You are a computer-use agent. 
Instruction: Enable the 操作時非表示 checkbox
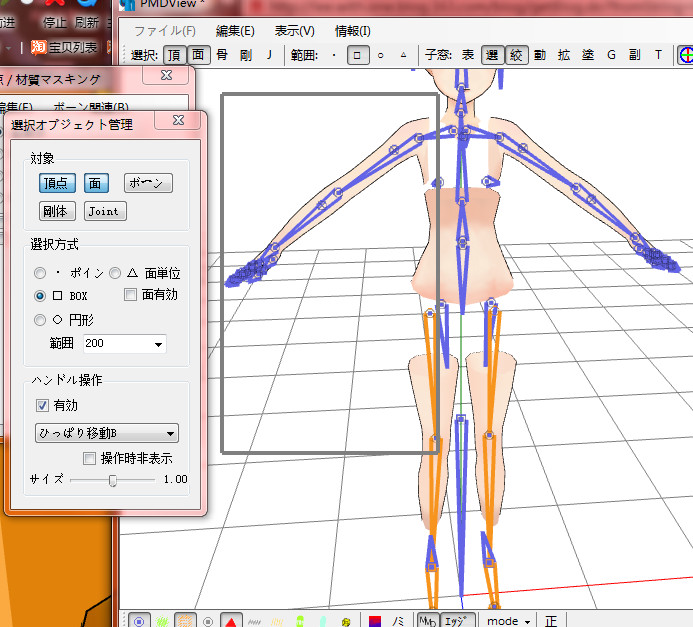89,458
